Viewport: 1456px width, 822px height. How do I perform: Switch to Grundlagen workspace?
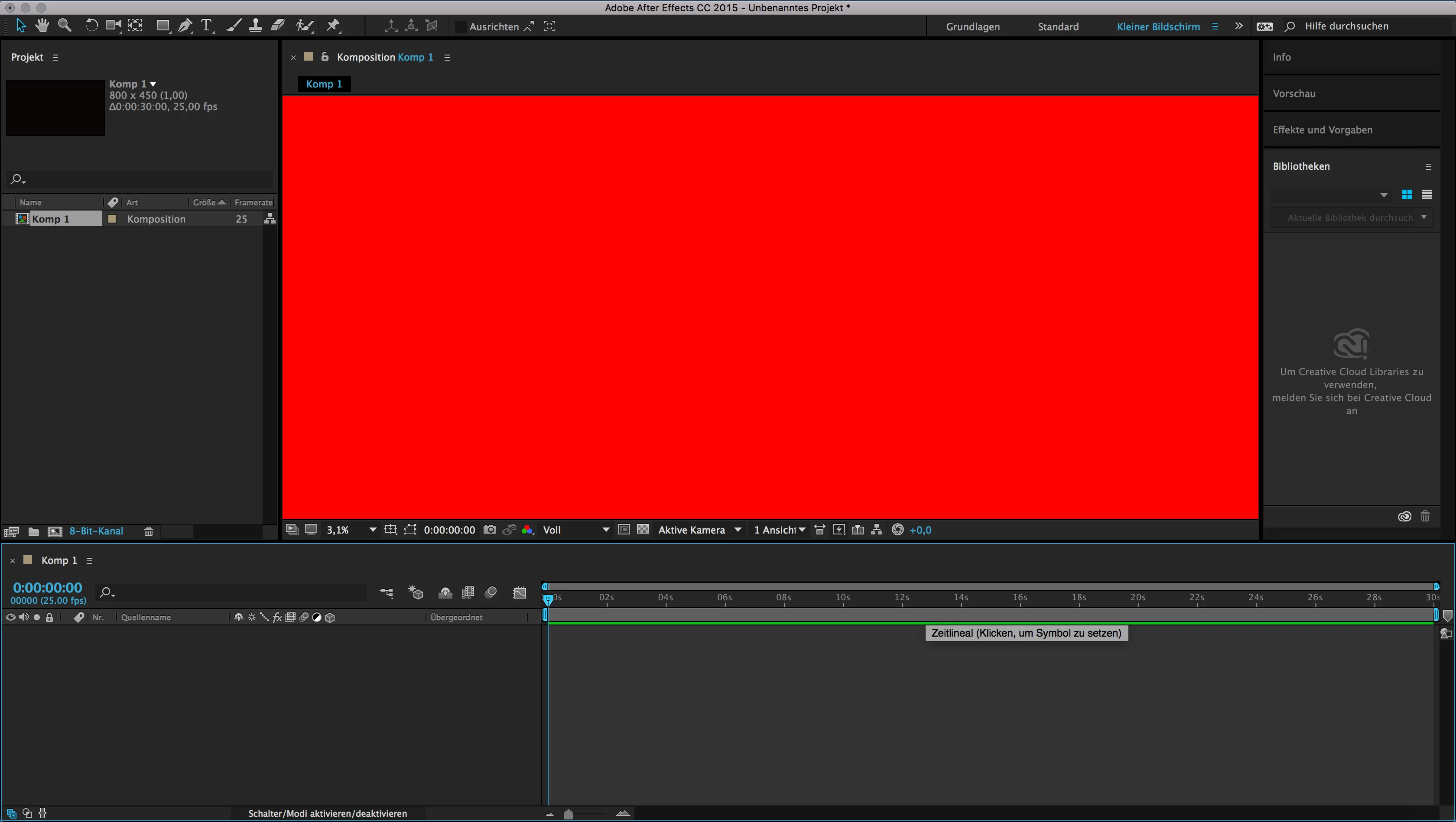972,26
